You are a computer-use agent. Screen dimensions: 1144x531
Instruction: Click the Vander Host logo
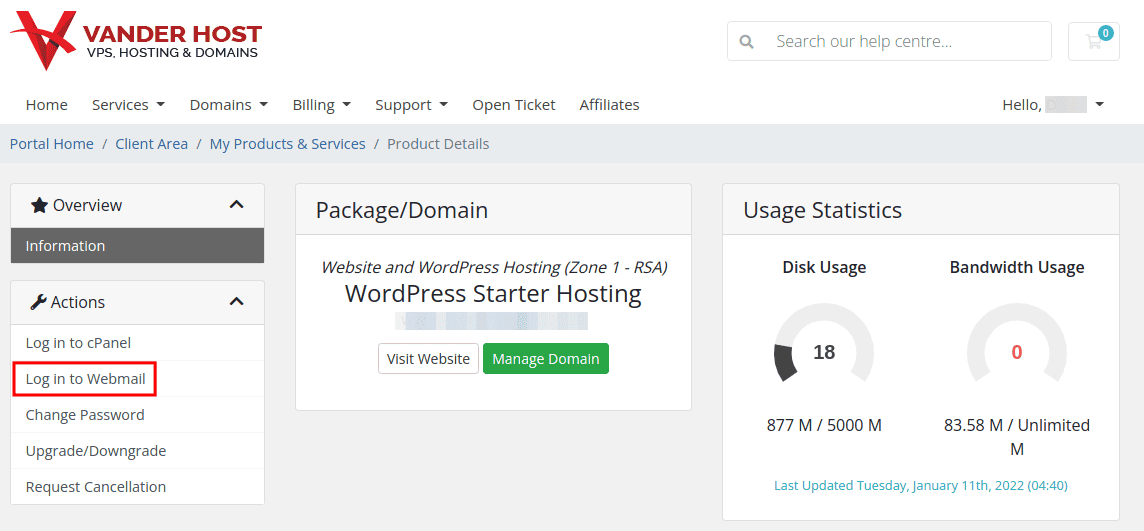(x=136, y=40)
